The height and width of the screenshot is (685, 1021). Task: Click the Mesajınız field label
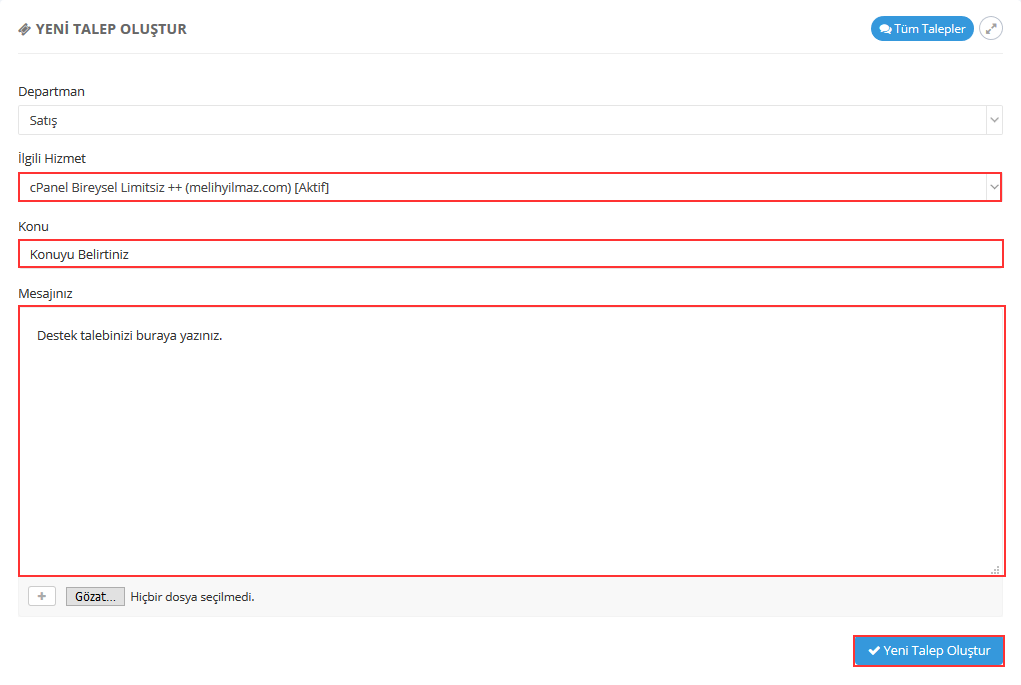click(x=45, y=293)
